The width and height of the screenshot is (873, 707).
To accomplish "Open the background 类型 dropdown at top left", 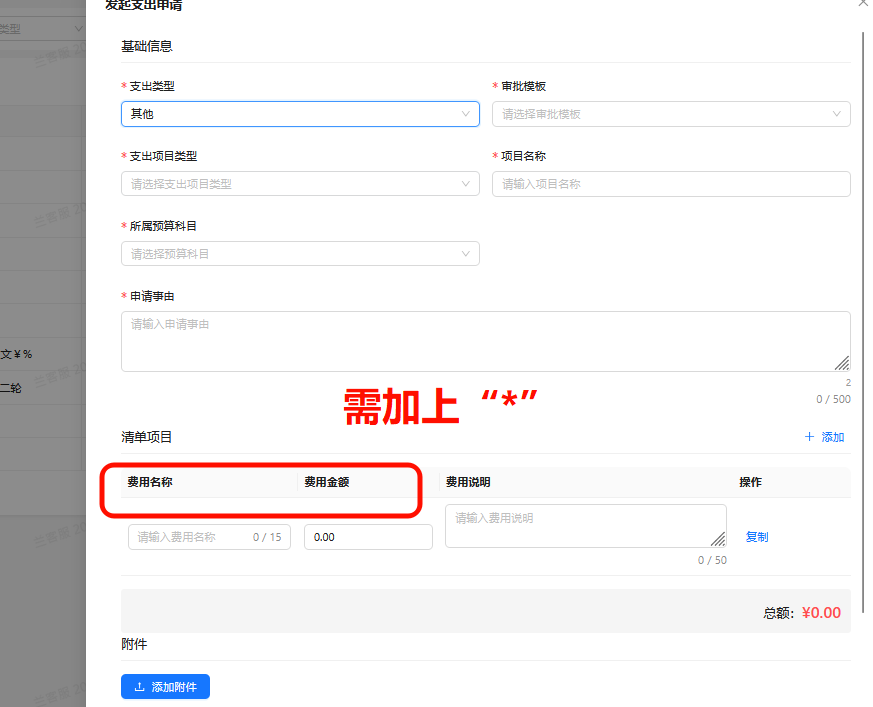I will click(x=42, y=30).
